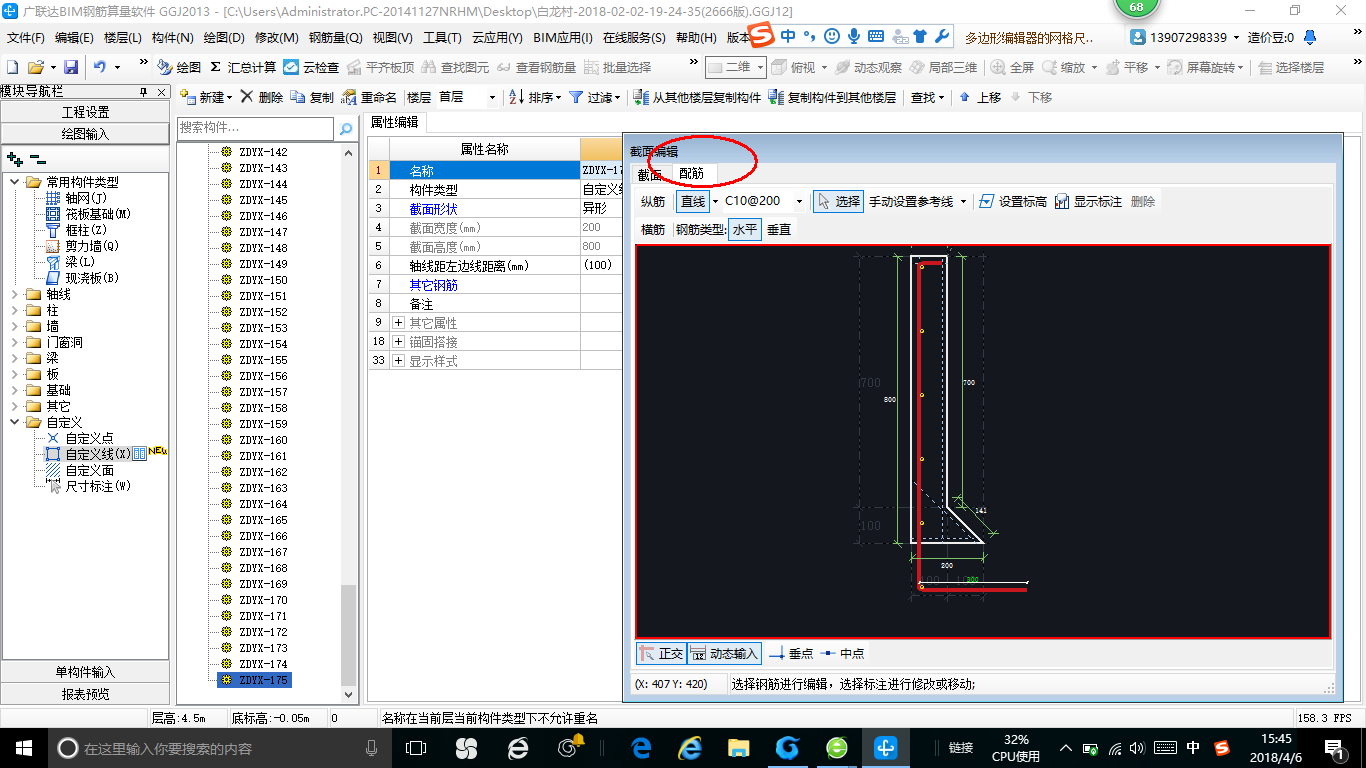
Task: Click the 绘图输入 button
Action: tap(85, 133)
